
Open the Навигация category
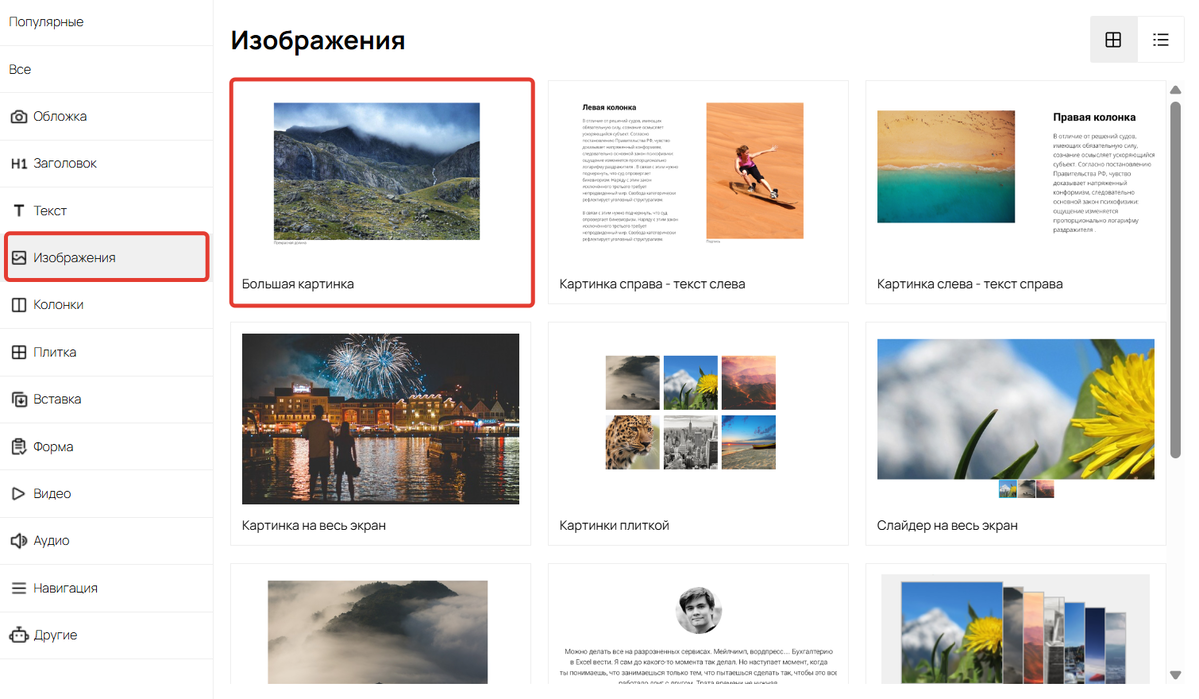point(106,588)
